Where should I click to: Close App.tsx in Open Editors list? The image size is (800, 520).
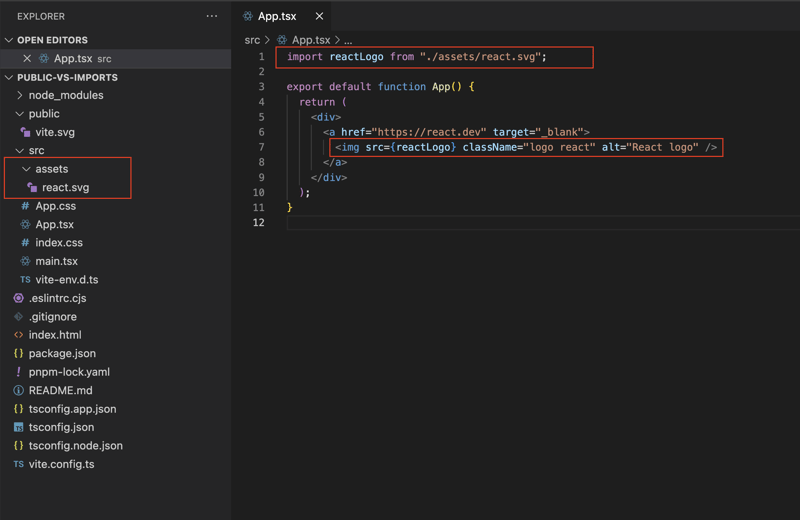pos(27,59)
